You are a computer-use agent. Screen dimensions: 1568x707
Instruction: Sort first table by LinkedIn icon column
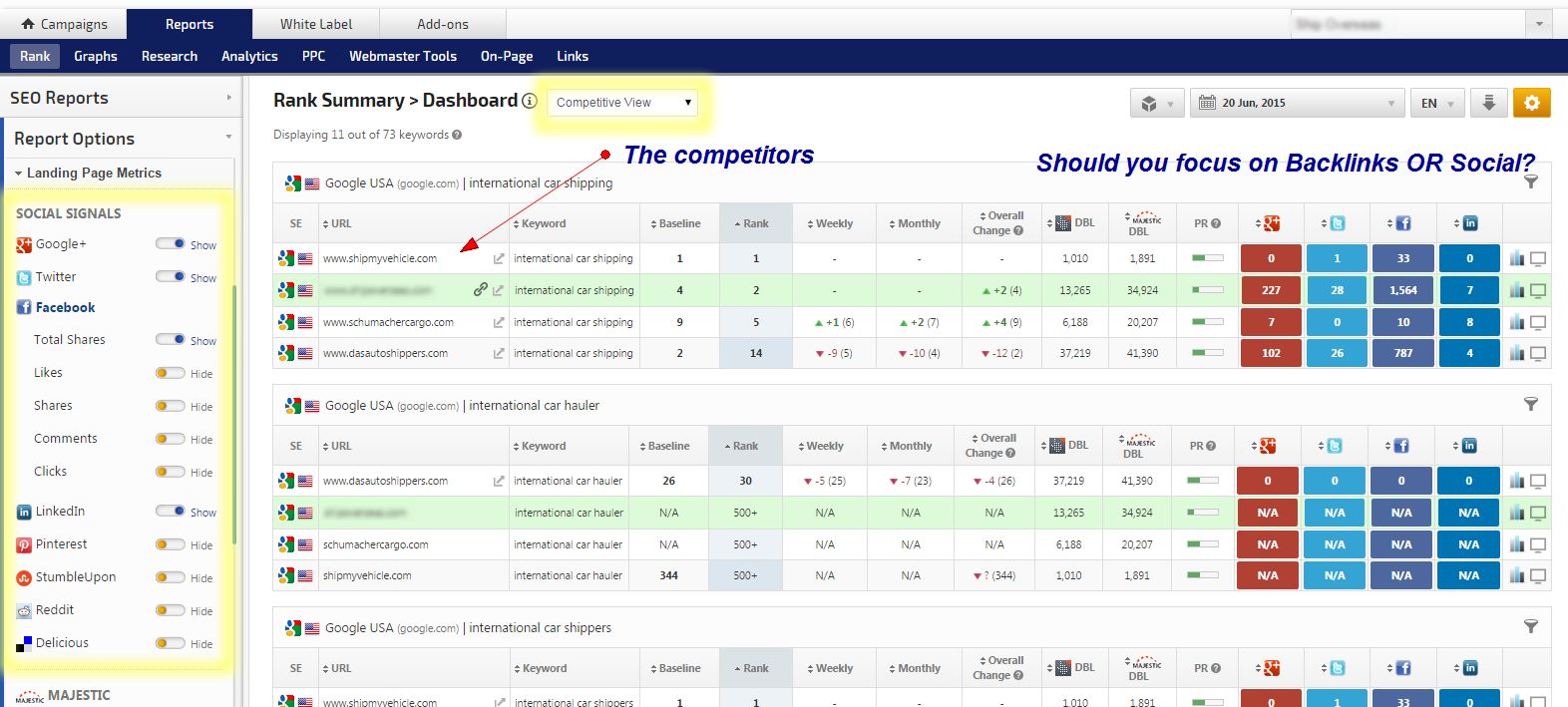[1468, 223]
